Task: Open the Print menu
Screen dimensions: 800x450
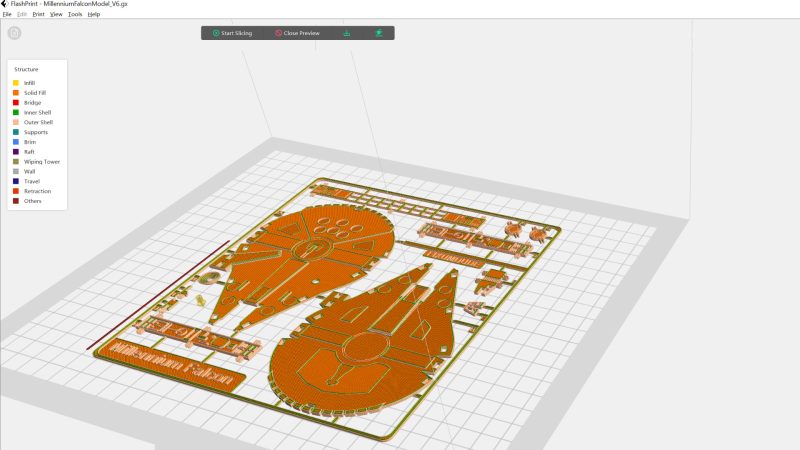Action: (38, 14)
